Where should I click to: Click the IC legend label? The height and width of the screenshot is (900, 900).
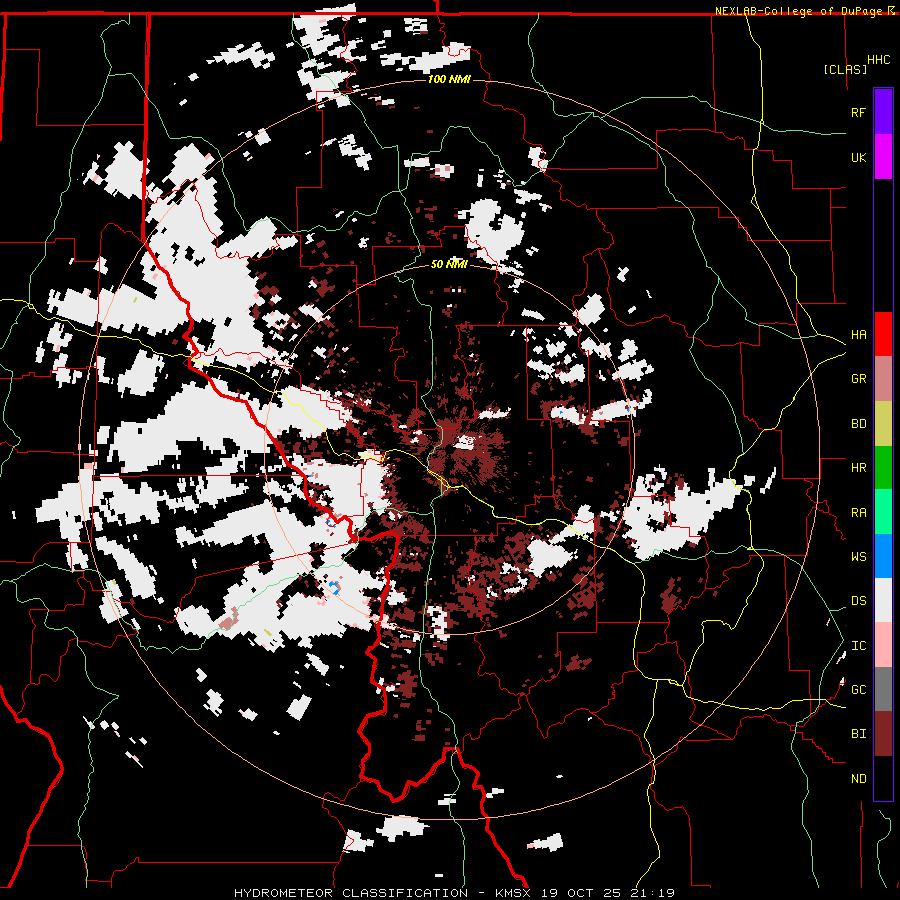(858, 646)
